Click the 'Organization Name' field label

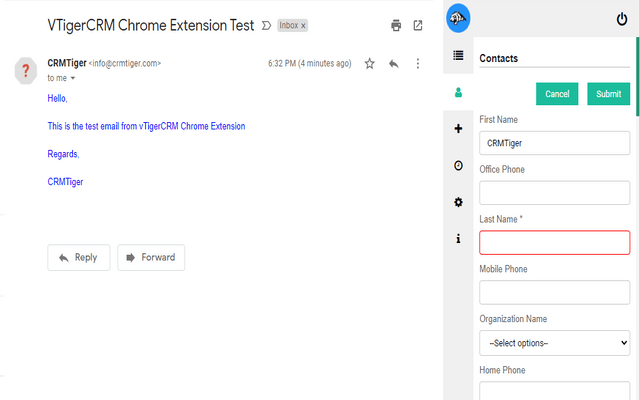click(x=513, y=319)
